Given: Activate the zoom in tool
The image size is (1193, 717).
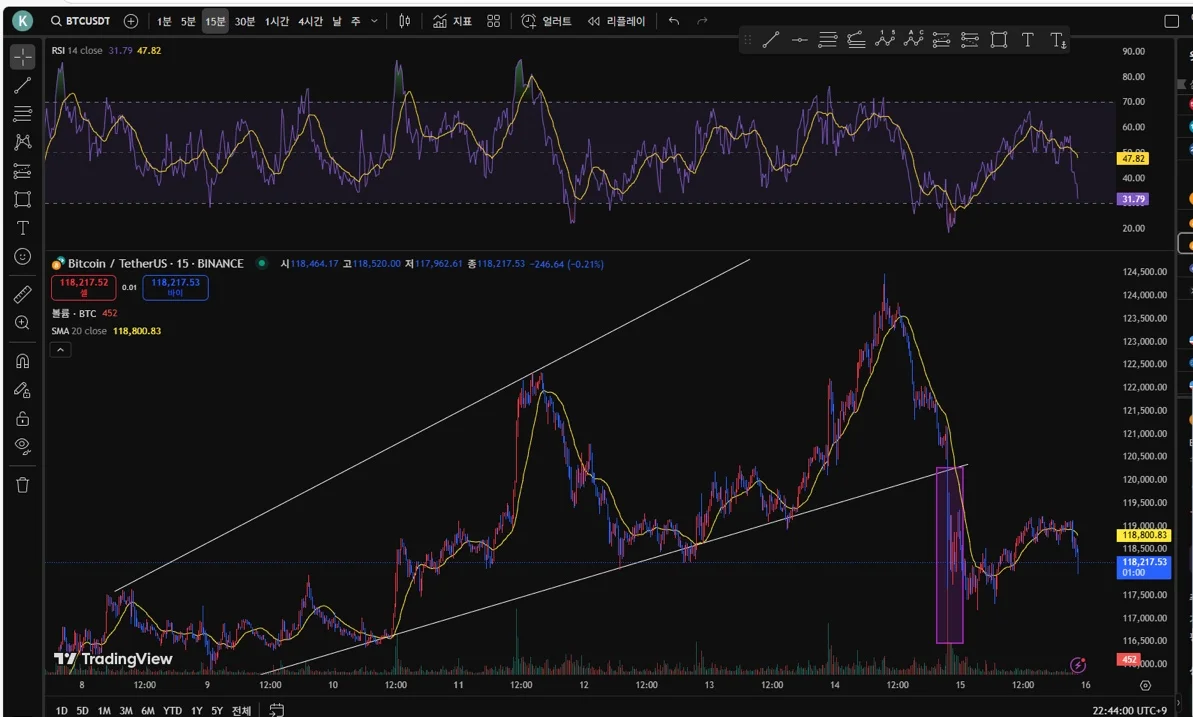Looking at the screenshot, I should 22,323.
